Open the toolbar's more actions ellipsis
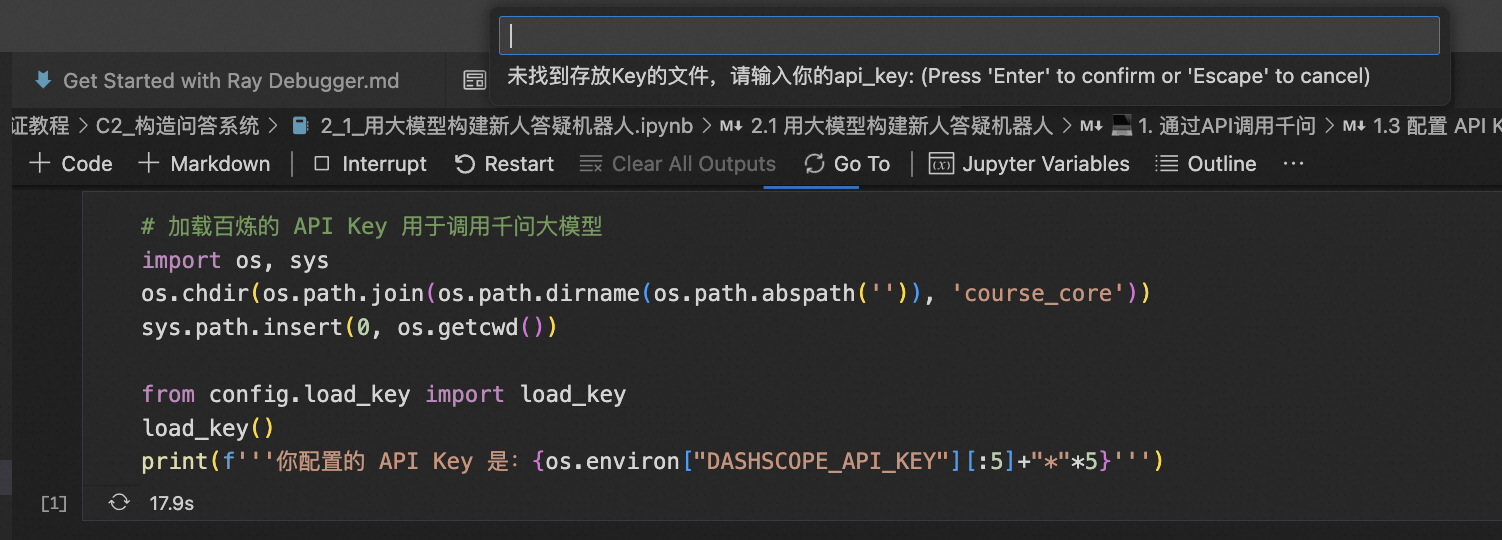 click(1293, 164)
